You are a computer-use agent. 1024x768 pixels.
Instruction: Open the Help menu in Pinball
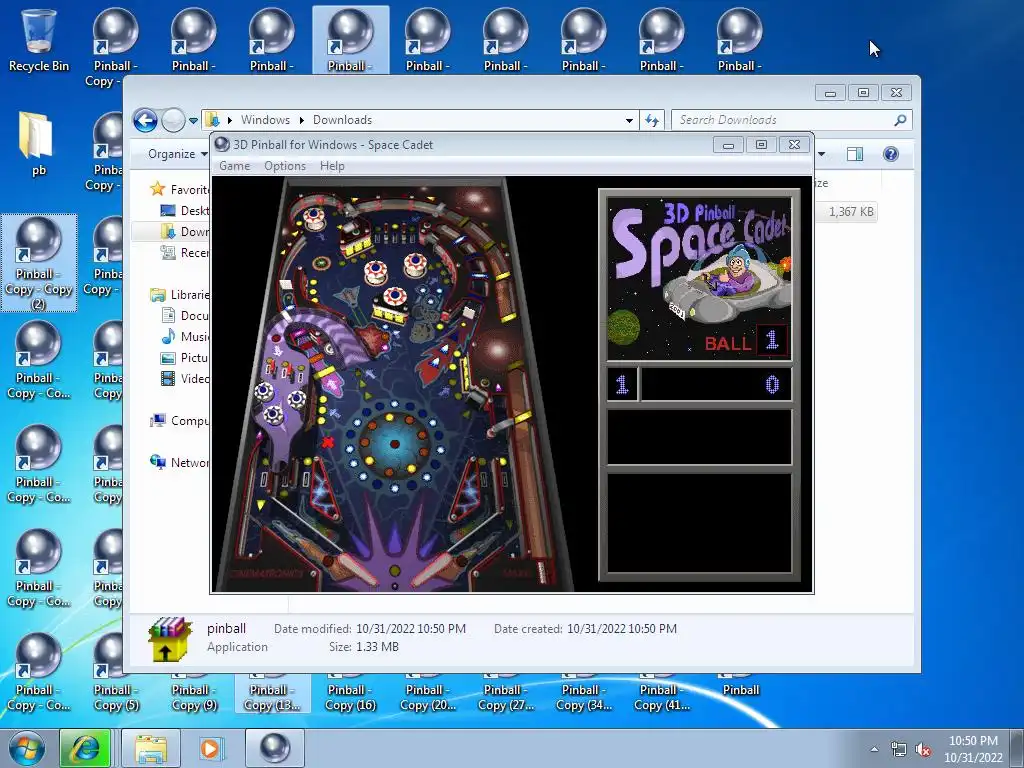pos(332,166)
